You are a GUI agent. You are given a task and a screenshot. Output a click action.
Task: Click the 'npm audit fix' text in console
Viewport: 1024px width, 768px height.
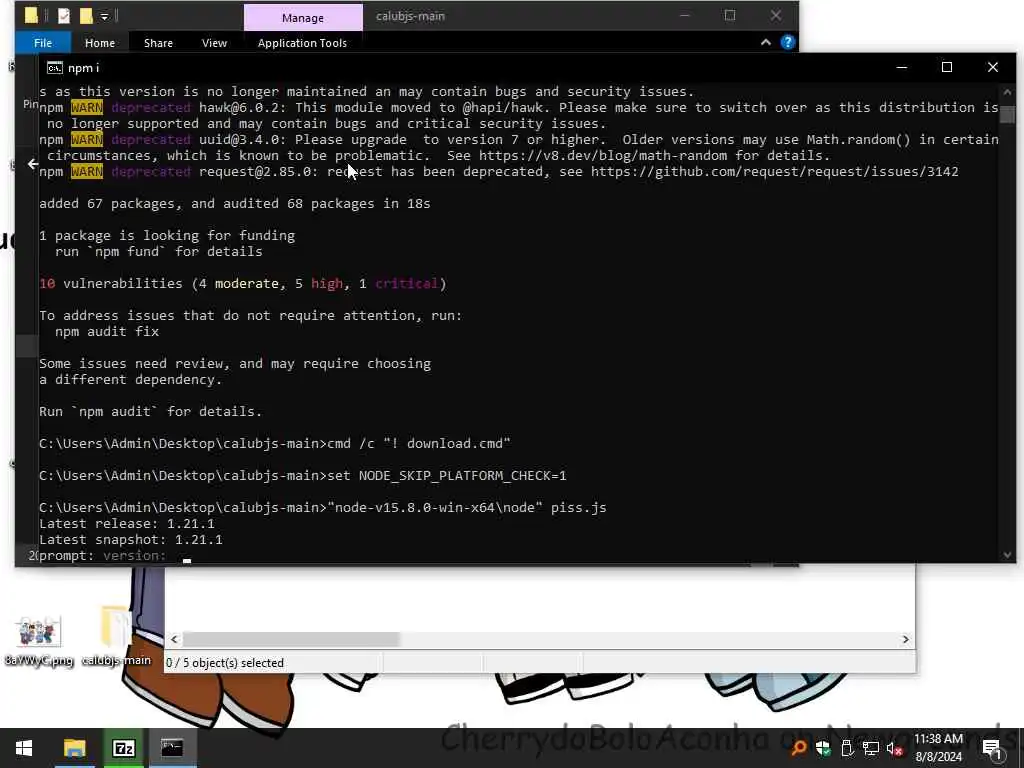107,332
